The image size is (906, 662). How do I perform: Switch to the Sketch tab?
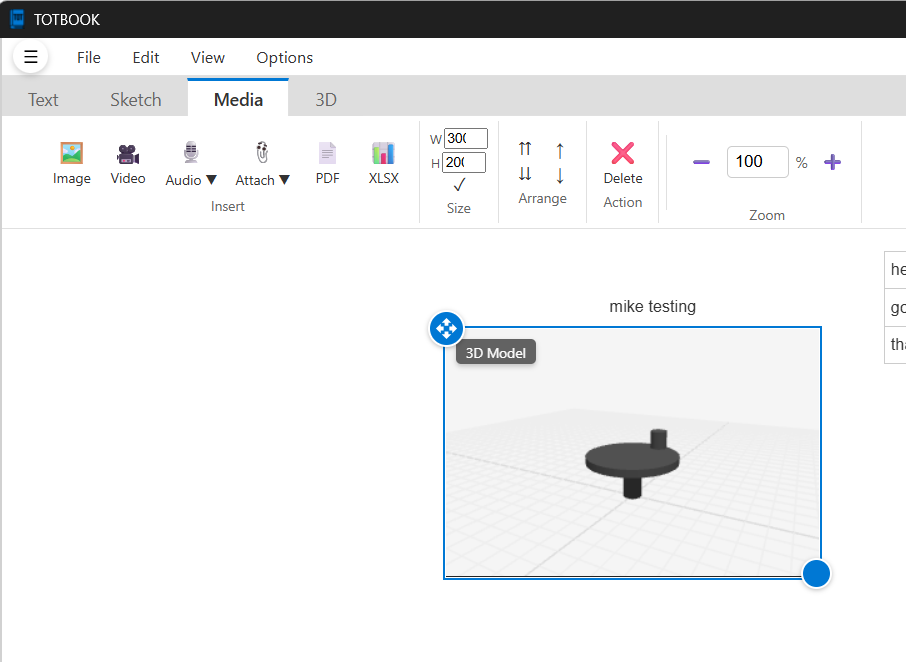136,99
